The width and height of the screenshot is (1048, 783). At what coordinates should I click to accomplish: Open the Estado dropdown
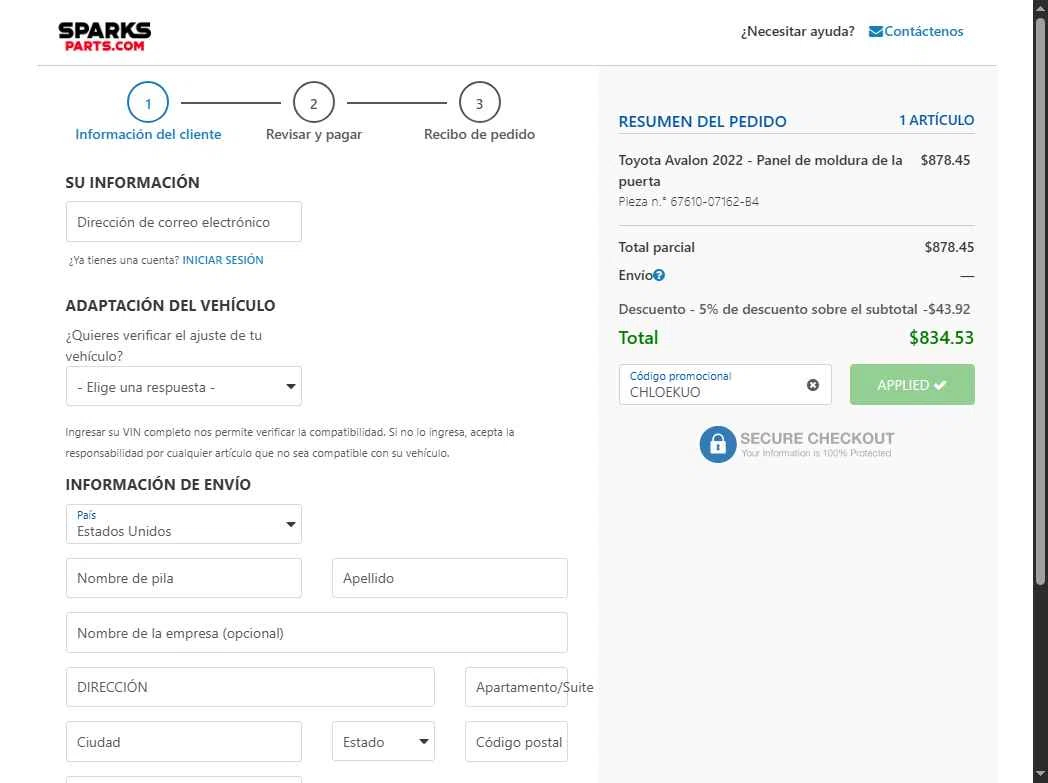click(x=383, y=741)
